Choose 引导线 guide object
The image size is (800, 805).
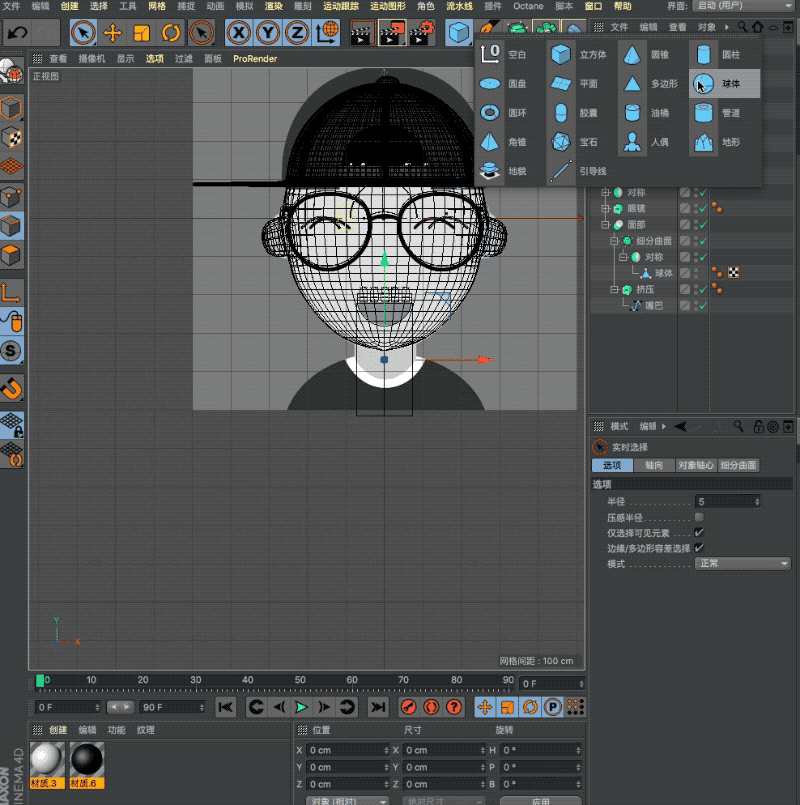click(580, 171)
